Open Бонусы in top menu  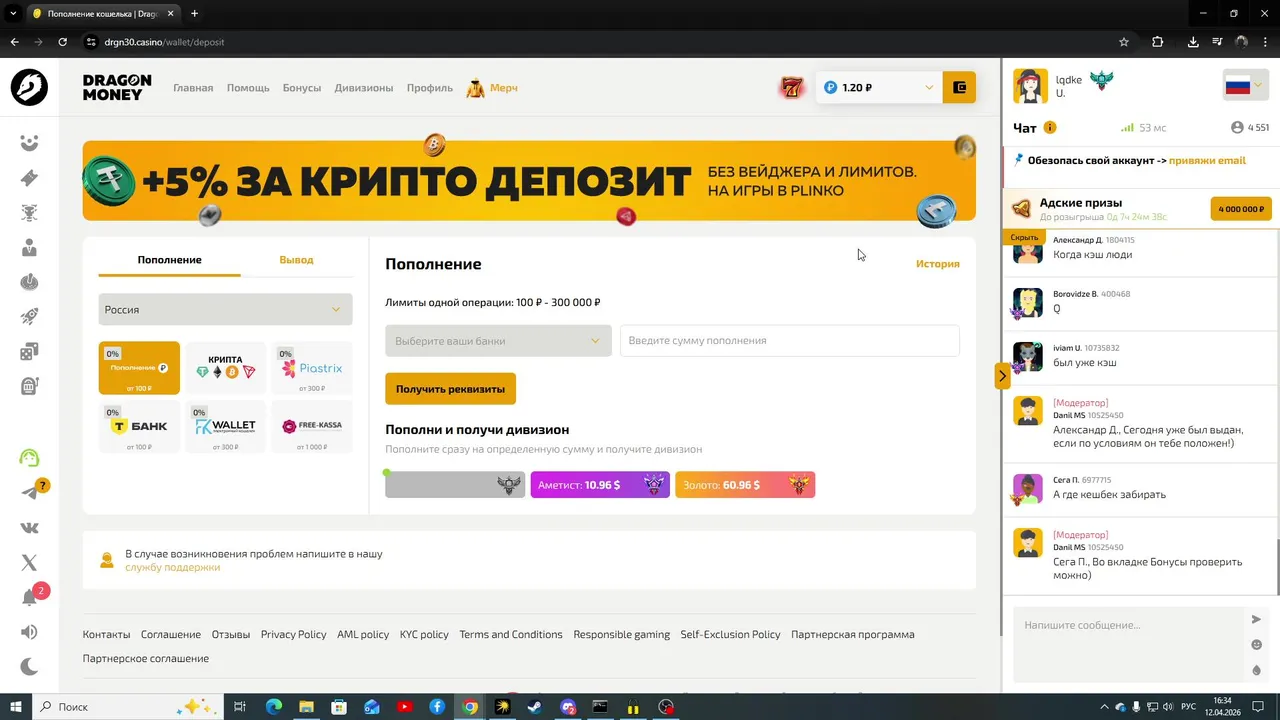302,88
